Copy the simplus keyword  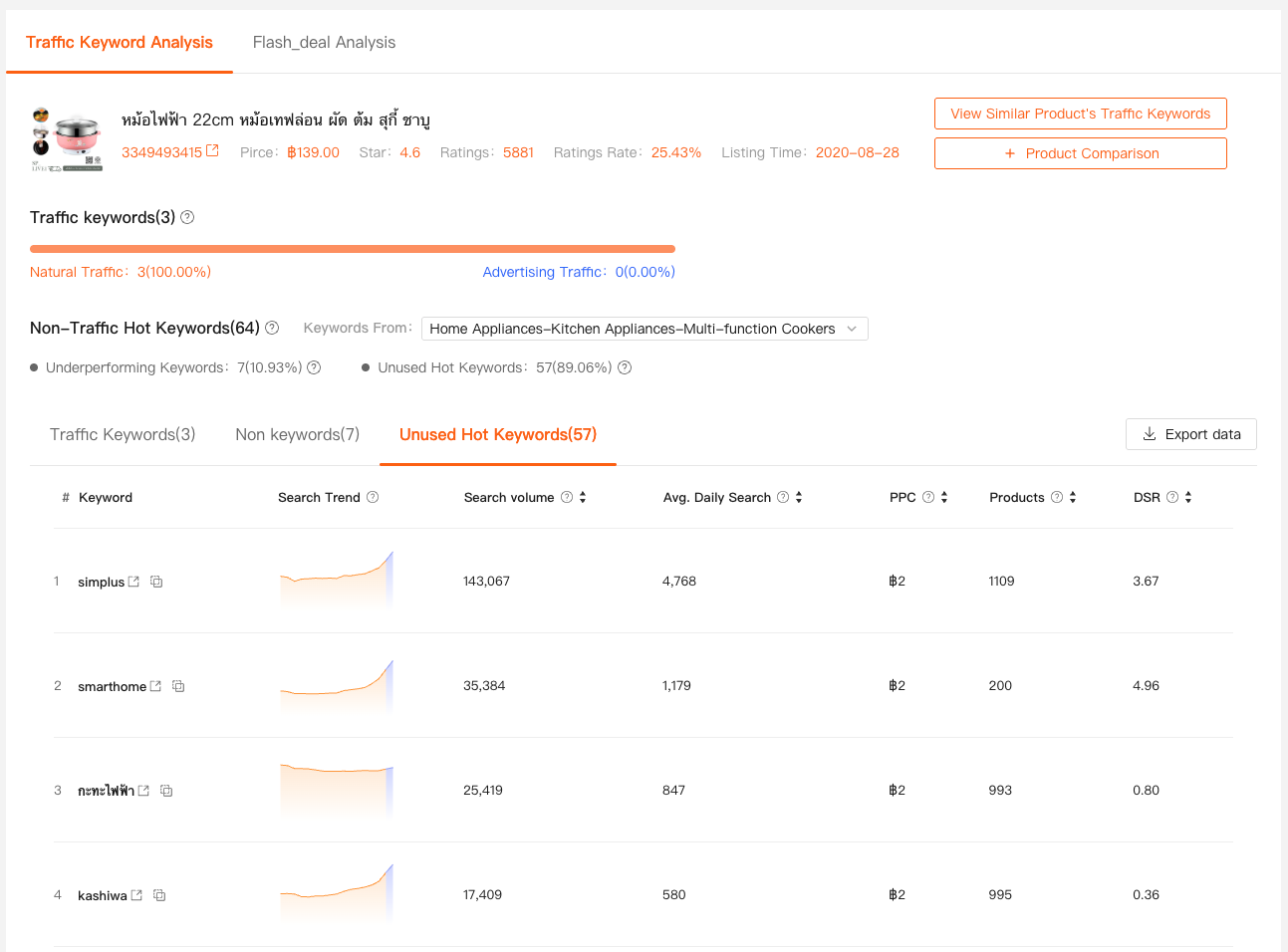[x=156, y=582]
